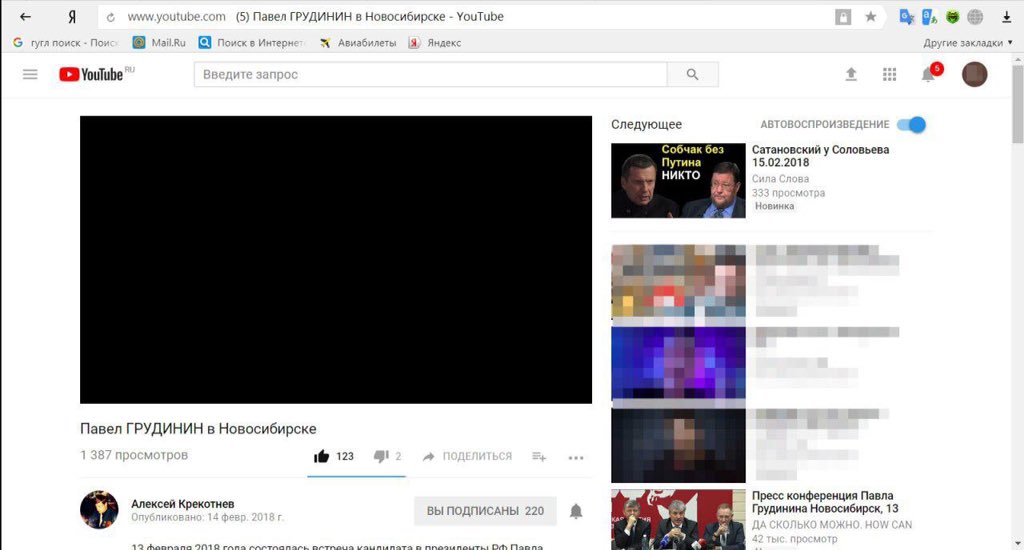Screen dimensions: 1024x550
Task: Open the YouTube apps grid
Action: pos(889,75)
